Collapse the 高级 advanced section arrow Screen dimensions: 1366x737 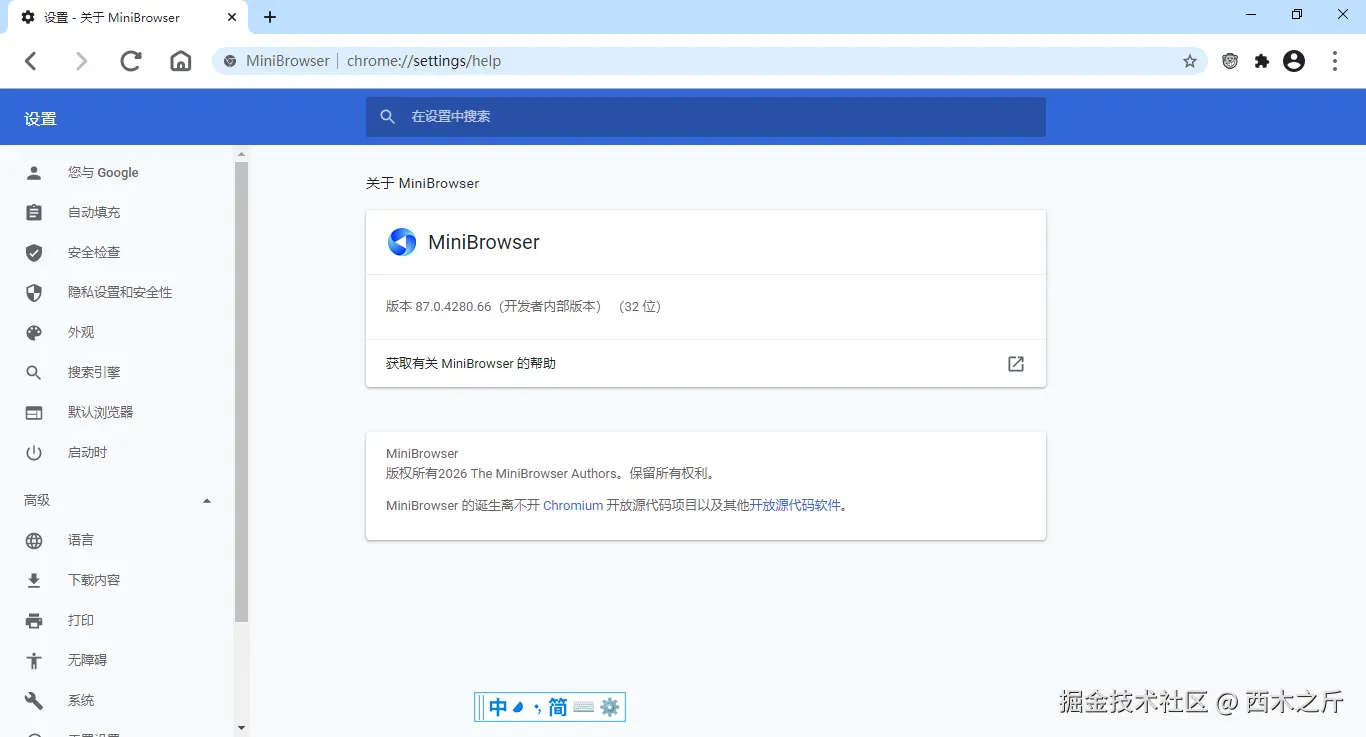pos(207,500)
